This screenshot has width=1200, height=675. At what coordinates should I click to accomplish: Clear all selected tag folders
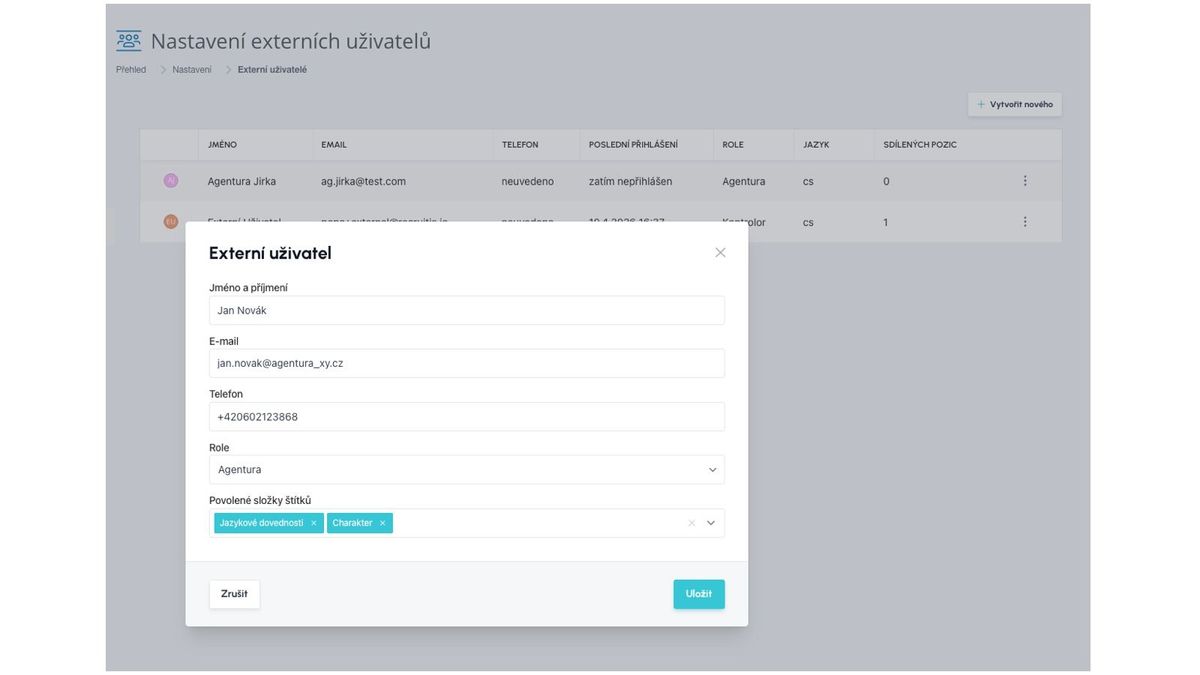pyautogui.click(x=691, y=523)
